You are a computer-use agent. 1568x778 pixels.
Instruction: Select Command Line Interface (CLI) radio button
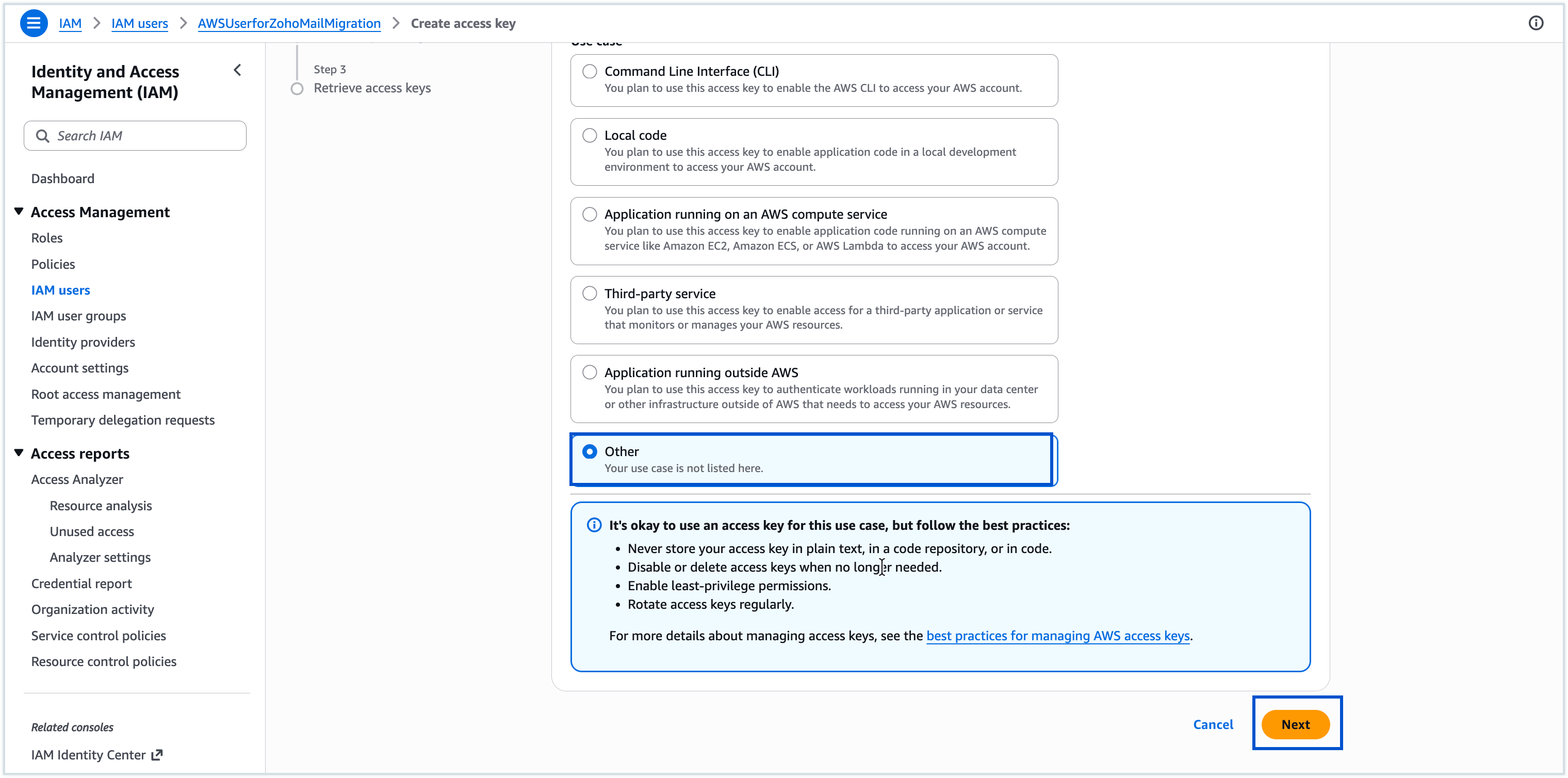tap(589, 71)
